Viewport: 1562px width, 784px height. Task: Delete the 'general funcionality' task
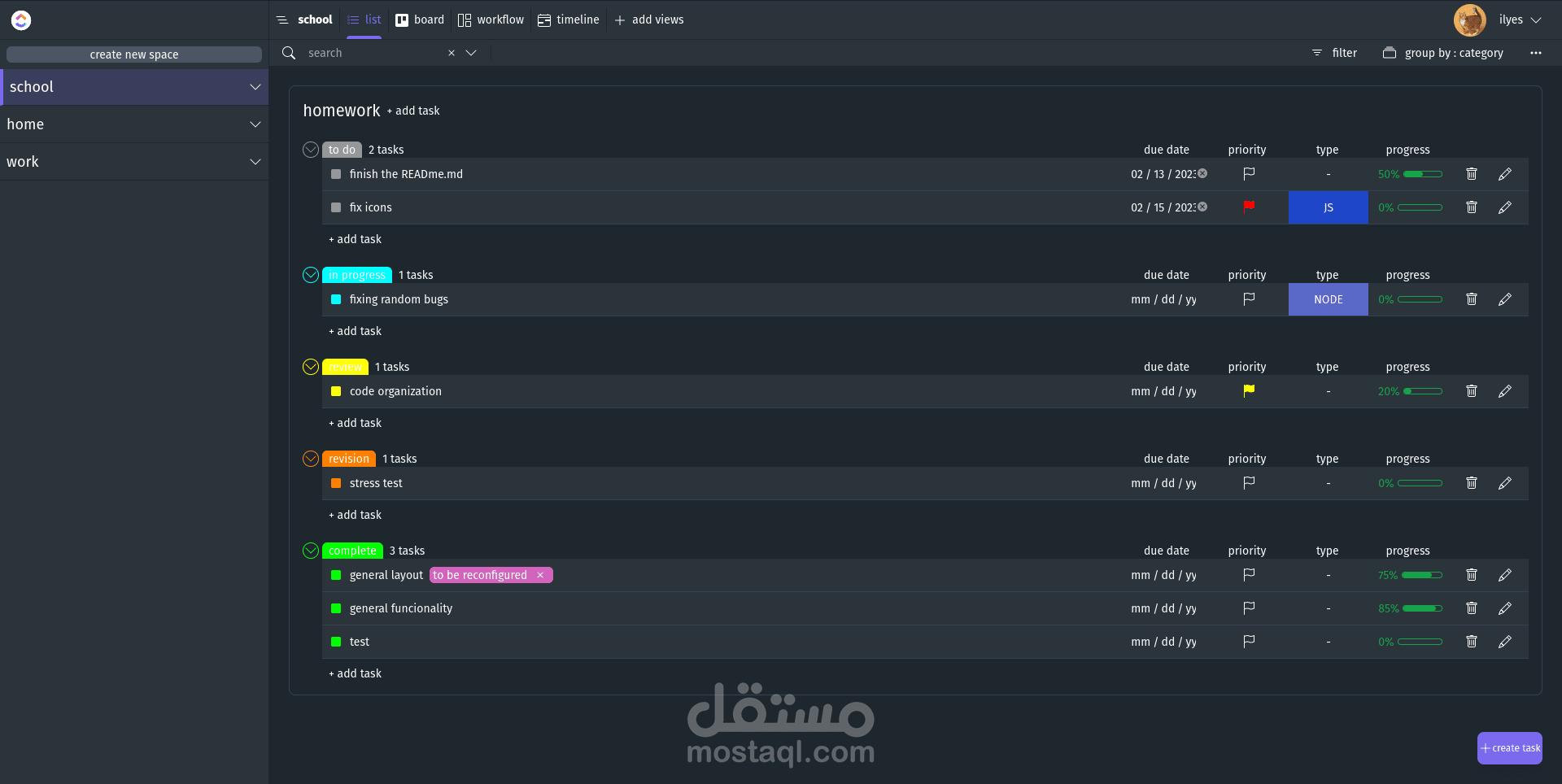[1471, 608]
